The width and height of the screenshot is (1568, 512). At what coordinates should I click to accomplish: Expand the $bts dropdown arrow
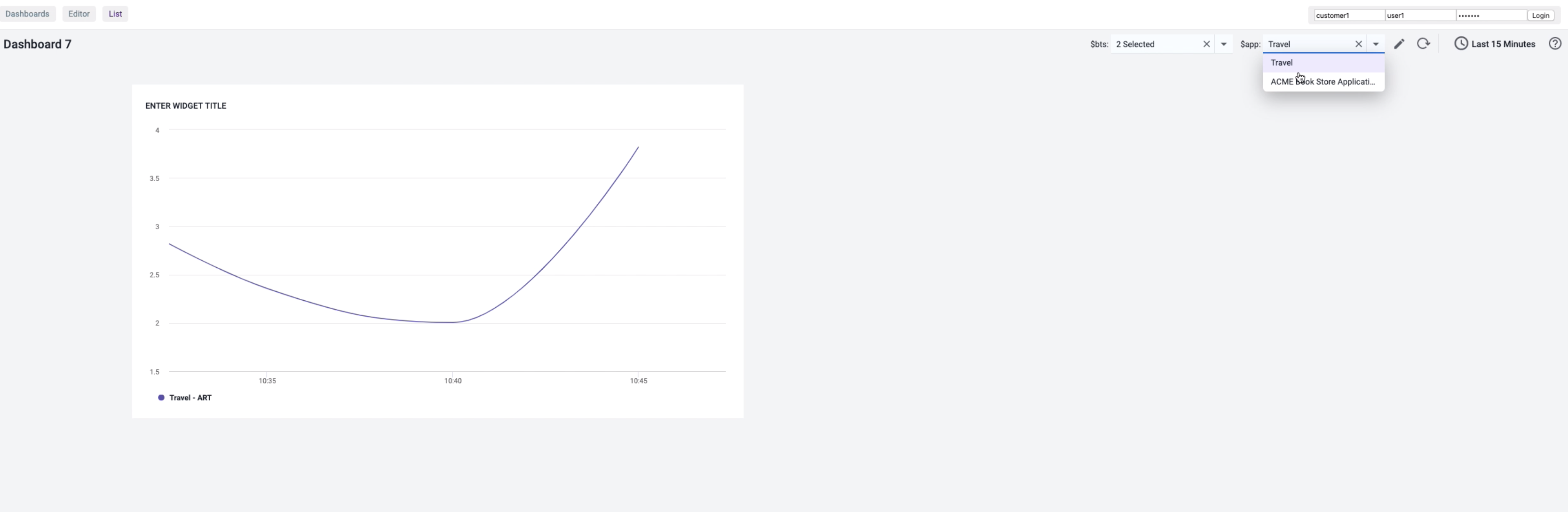tap(1223, 44)
